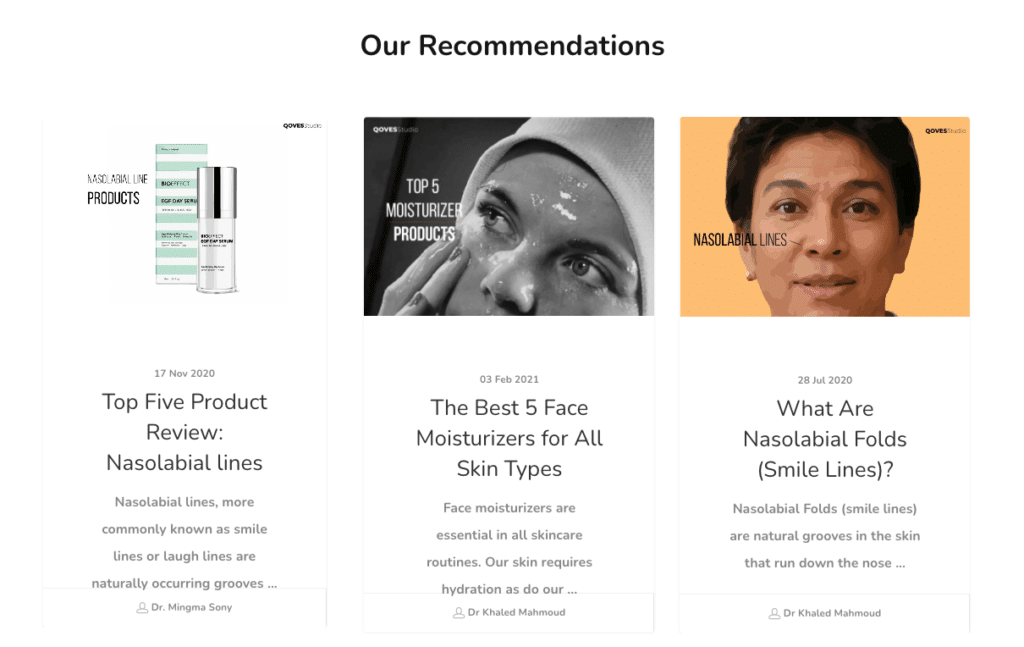Click the Our Recommendations heading
Viewport: 1024px width, 647px height.
tap(513, 46)
